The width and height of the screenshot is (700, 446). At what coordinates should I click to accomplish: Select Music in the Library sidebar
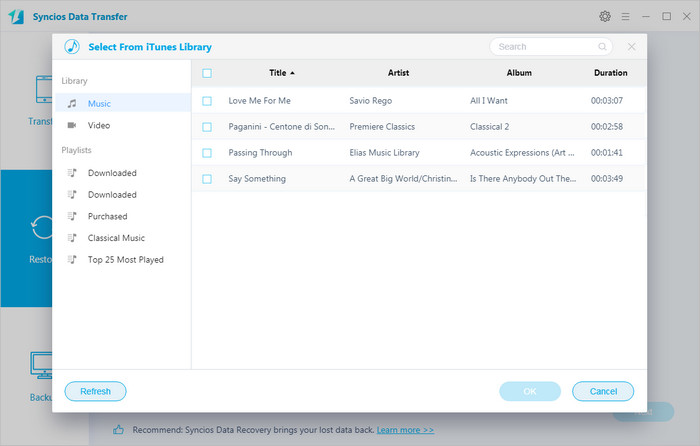pyautogui.click(x=99, y=104)
